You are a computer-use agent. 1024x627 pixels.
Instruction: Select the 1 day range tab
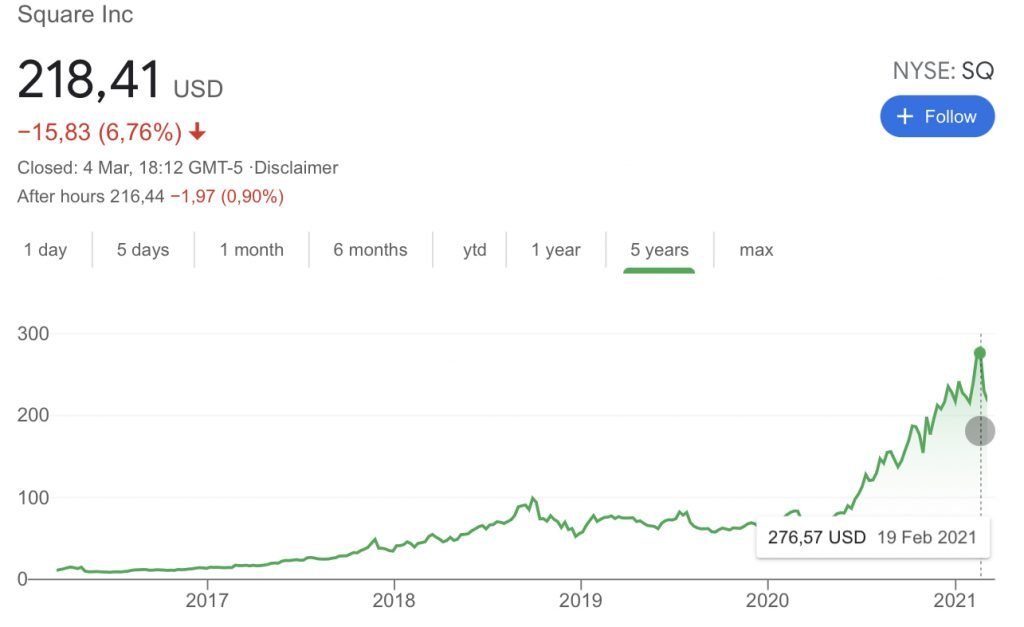click(x=45, y=250)
